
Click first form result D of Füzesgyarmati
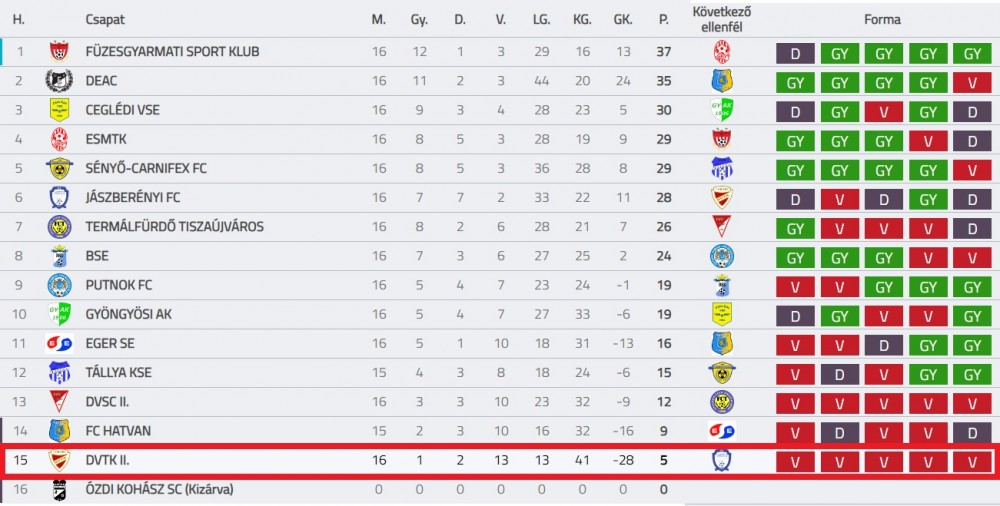(795, 54)
